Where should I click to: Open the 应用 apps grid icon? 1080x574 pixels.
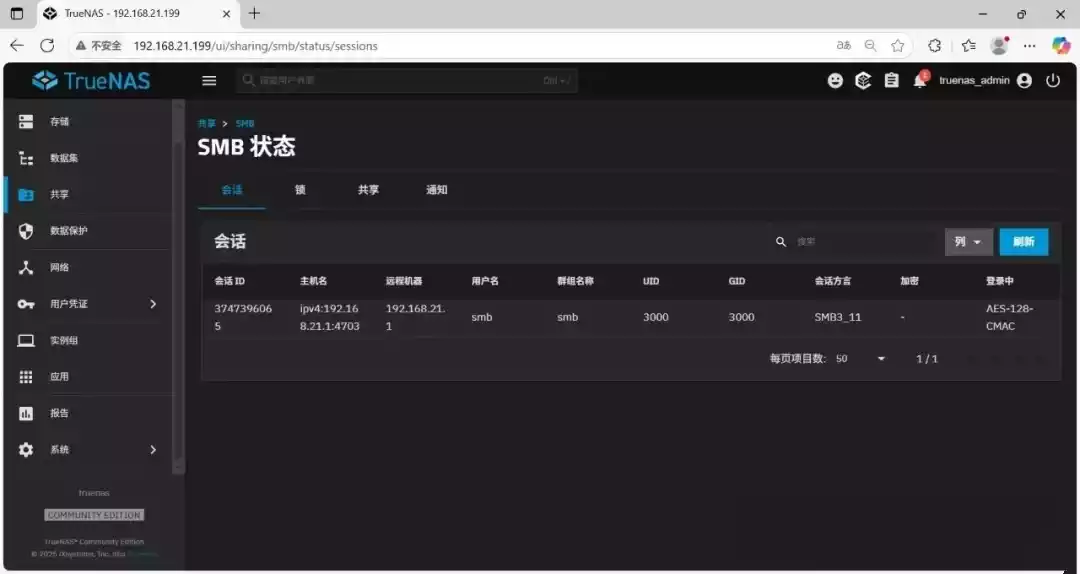point(25,377)
